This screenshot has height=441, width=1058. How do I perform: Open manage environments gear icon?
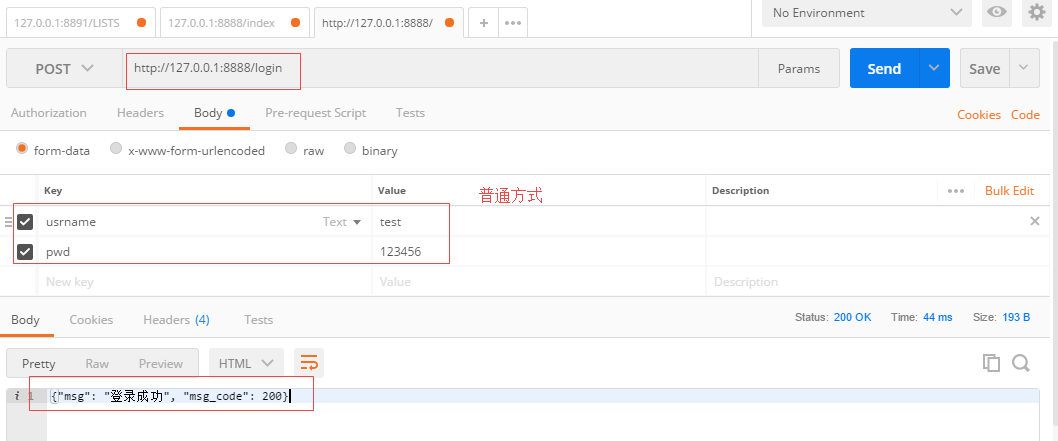click(x=1036, y=12)
